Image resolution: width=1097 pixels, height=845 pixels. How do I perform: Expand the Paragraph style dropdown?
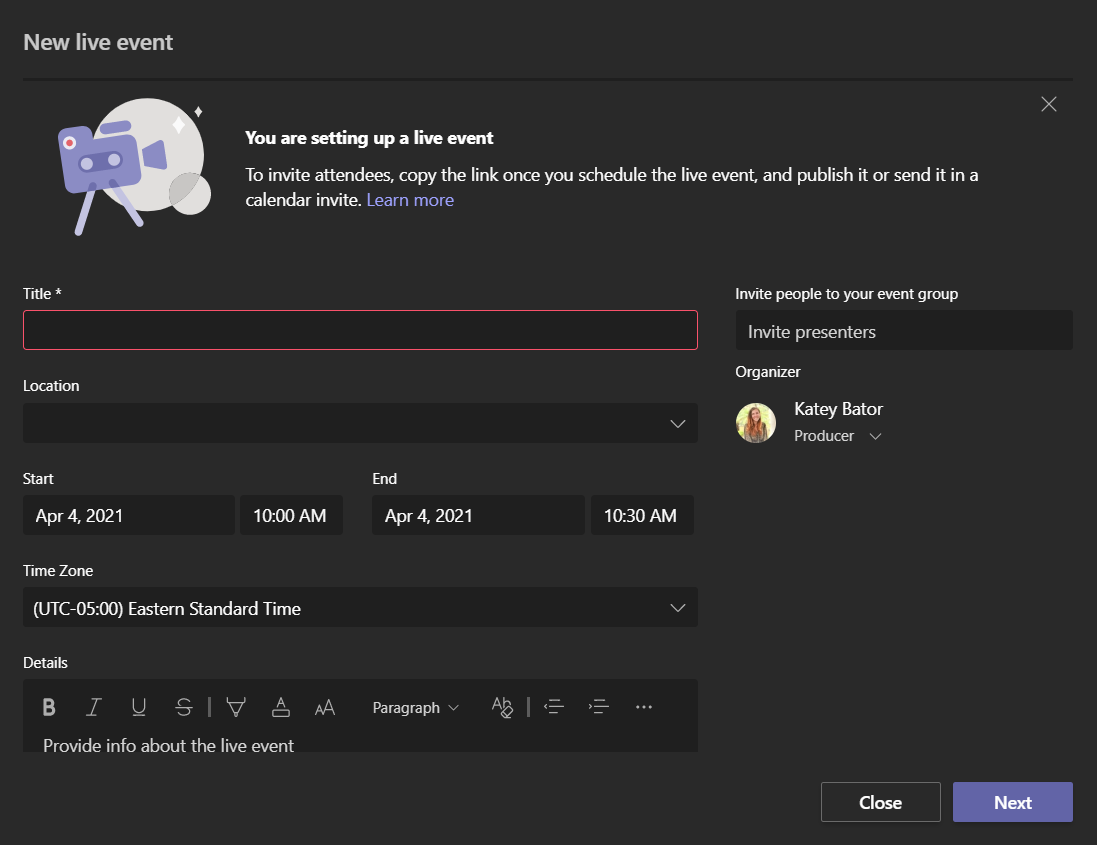[x=416, y=708]
